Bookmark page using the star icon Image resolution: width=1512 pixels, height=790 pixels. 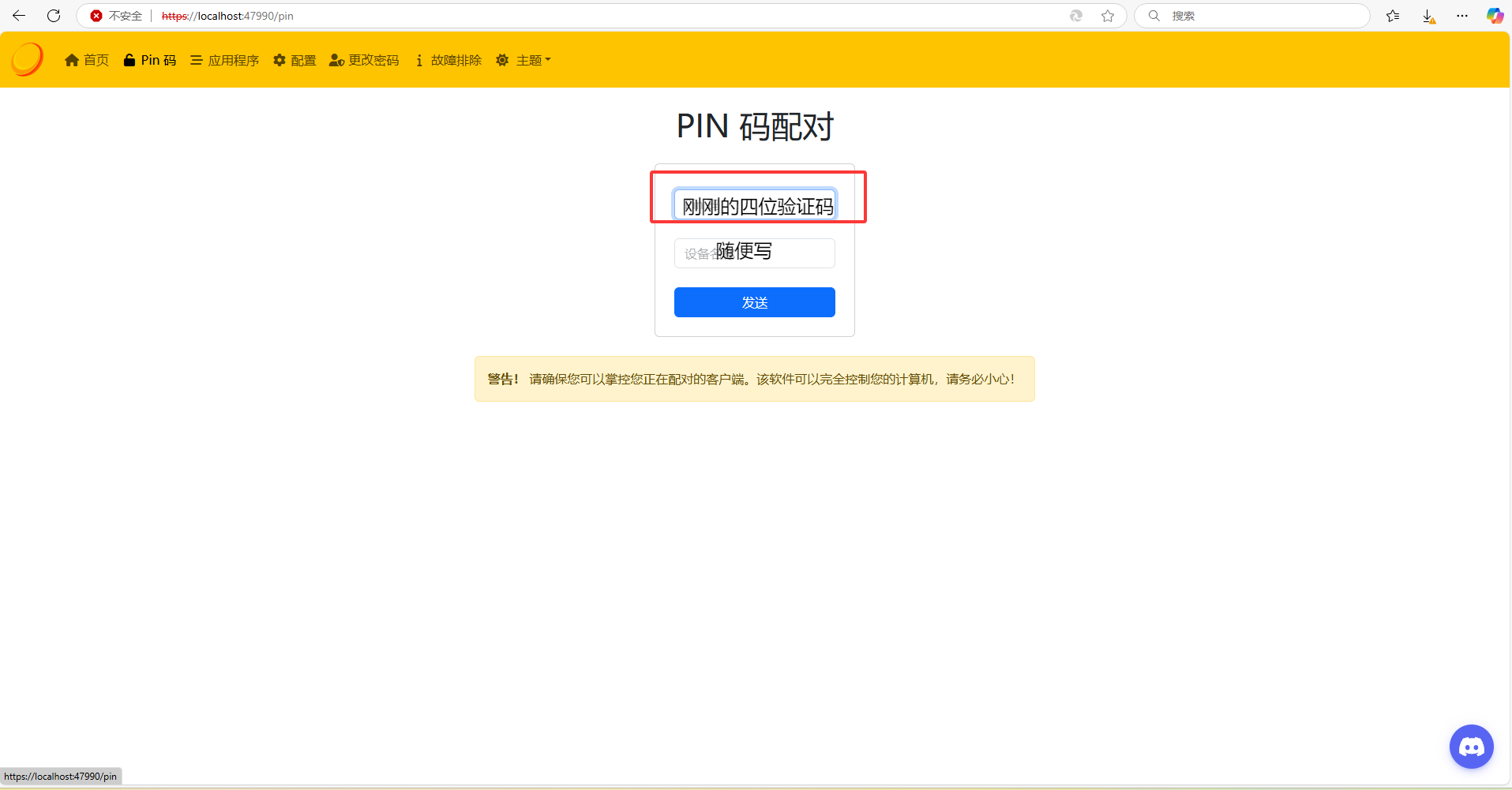pyautogui.click(x=1108, y=16)
